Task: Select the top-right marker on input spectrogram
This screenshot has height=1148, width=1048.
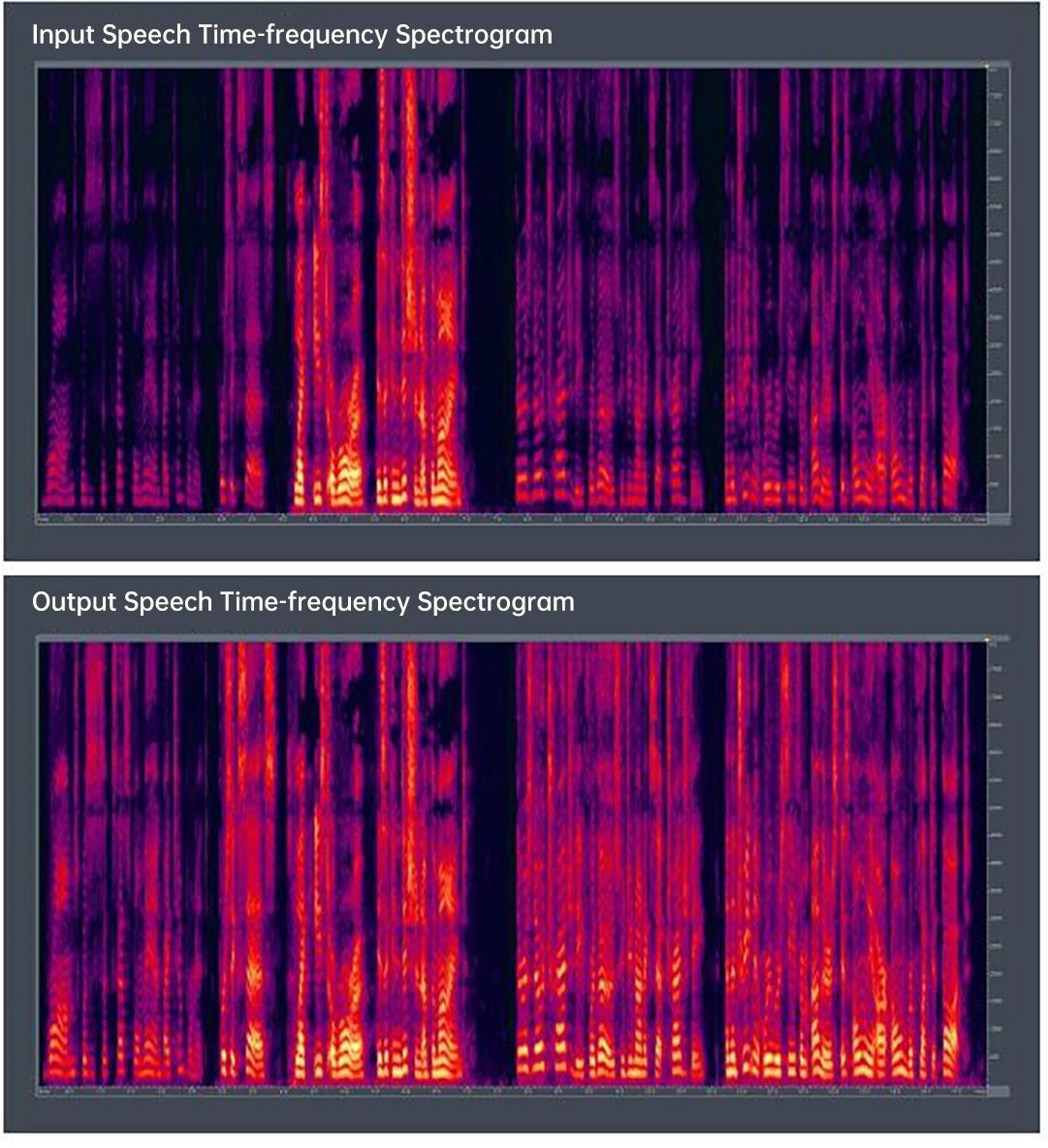Action: [986, 66]
